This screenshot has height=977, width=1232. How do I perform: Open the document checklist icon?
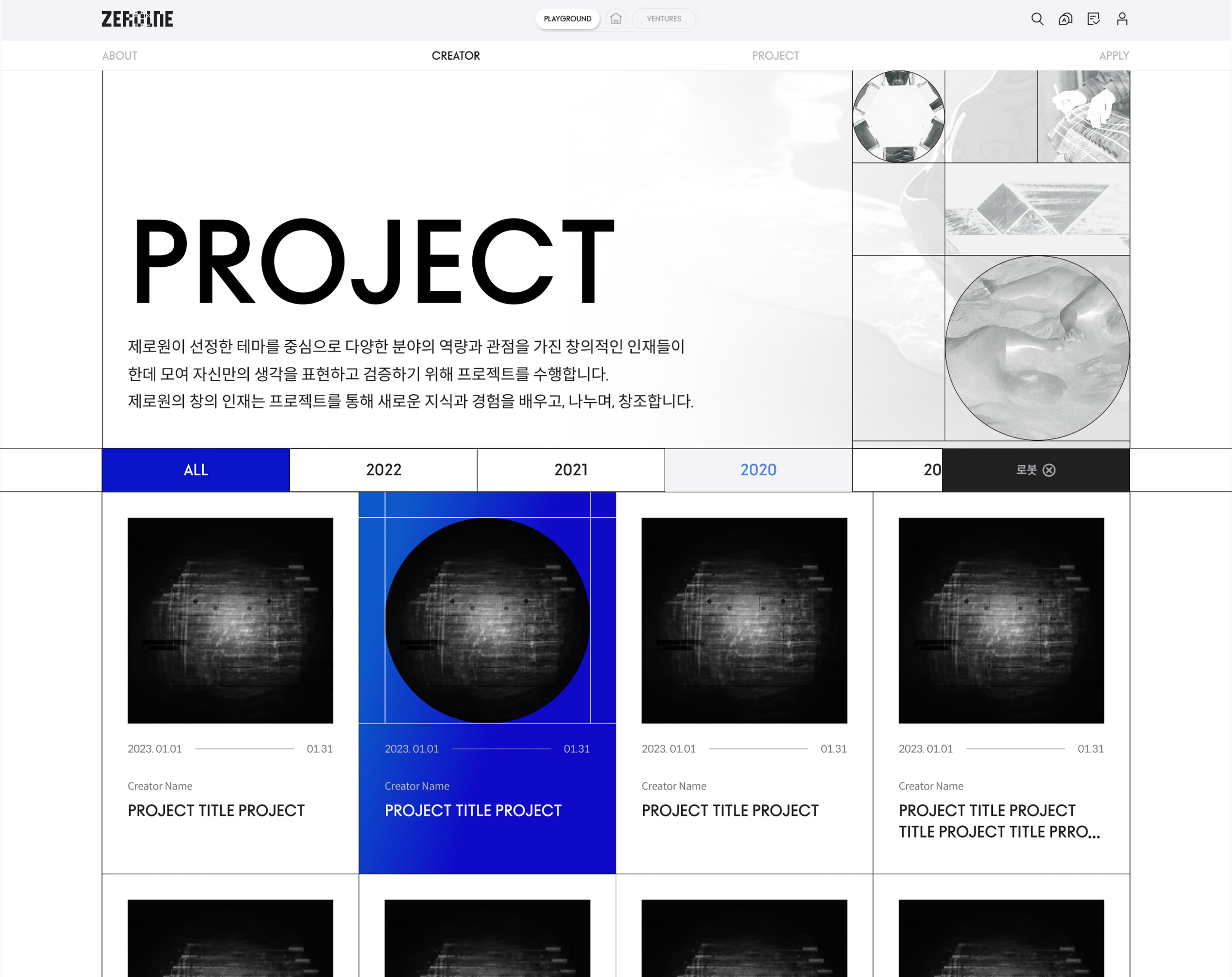[1093, 19]
